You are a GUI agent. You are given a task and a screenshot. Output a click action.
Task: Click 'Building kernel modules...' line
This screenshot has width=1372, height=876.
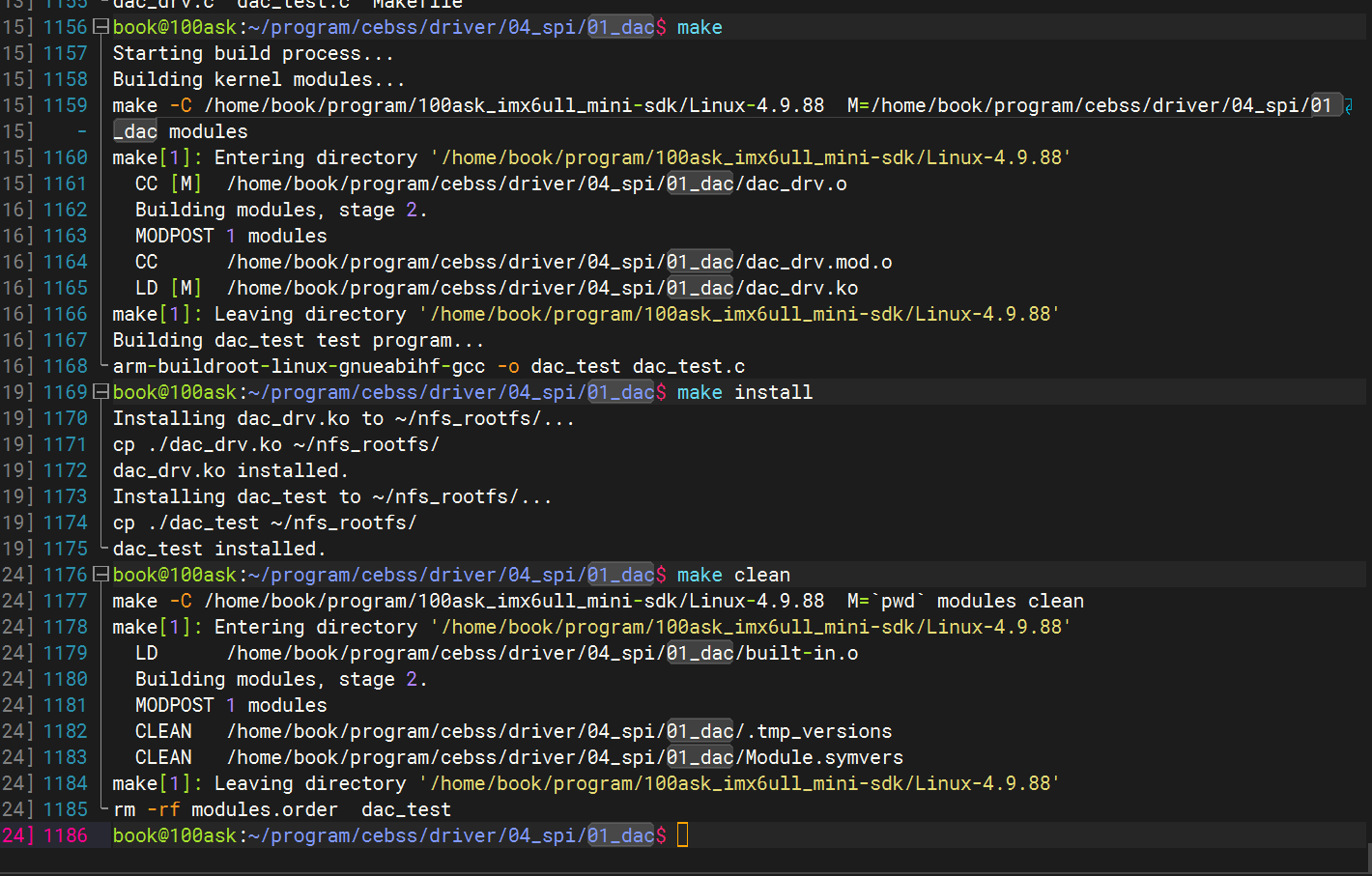click(259, 79)
